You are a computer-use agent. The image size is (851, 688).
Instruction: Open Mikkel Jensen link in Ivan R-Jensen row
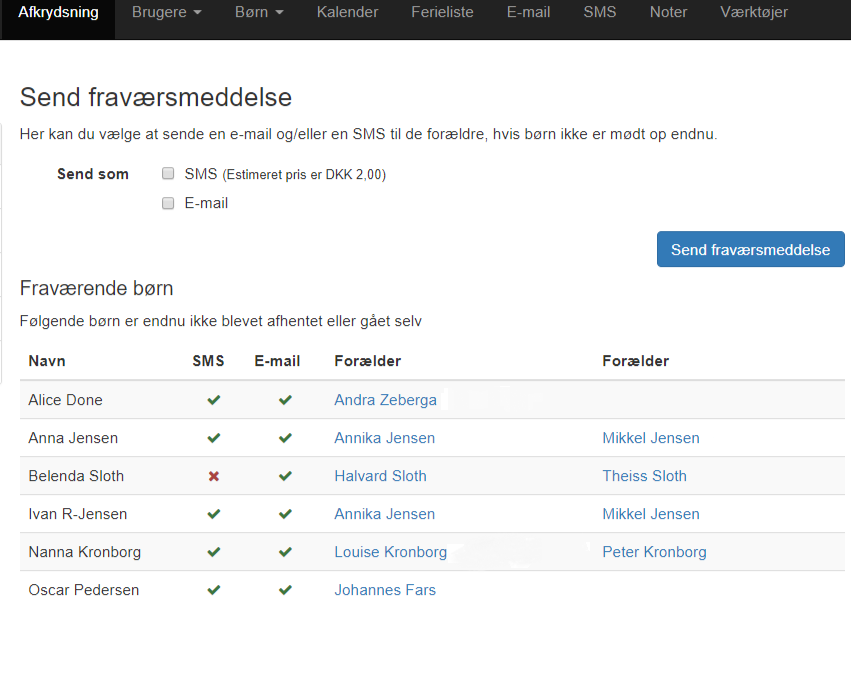[x=651, y=514]
